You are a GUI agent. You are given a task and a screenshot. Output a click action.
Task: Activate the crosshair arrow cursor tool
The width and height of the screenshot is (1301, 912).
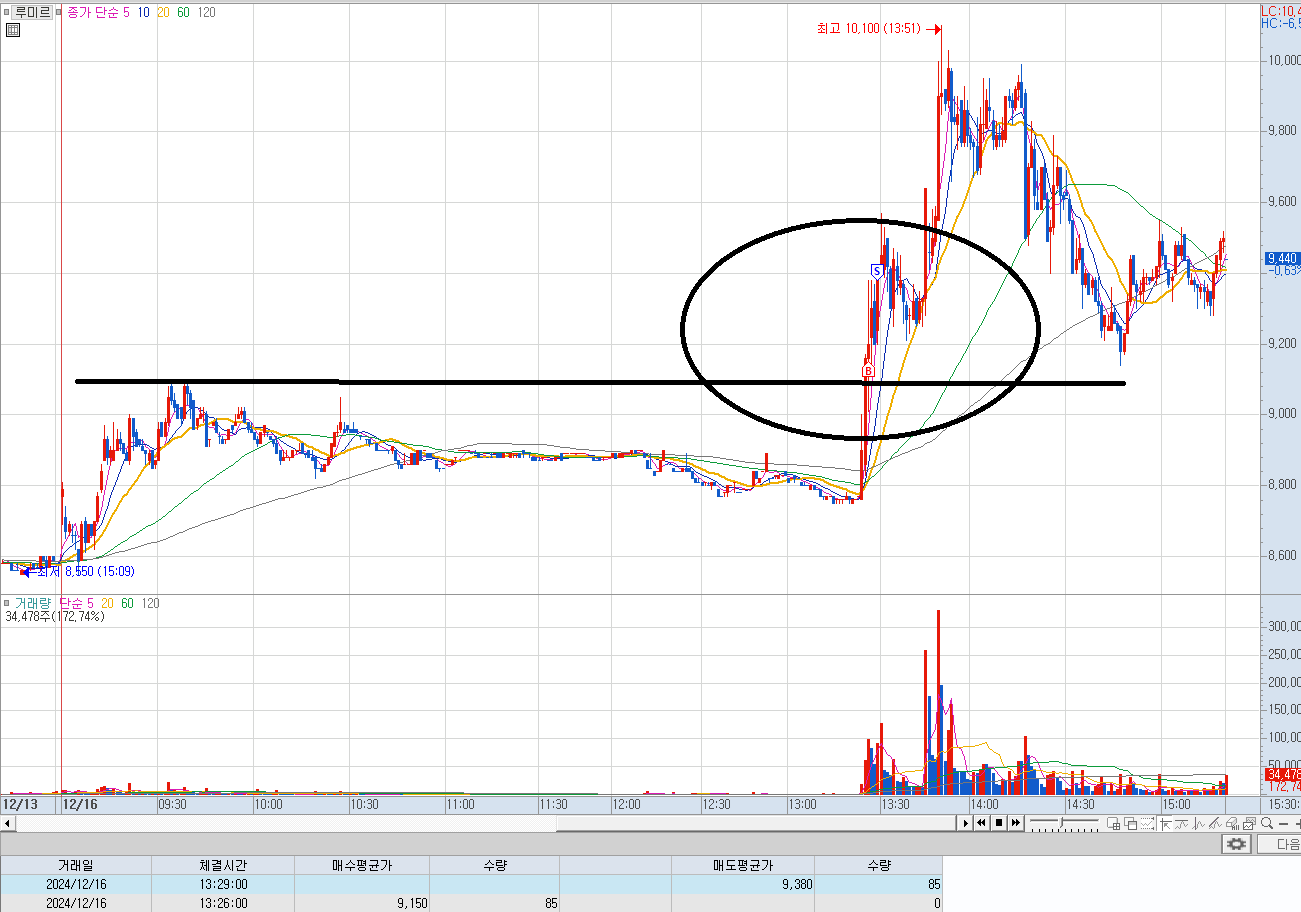1165,823
